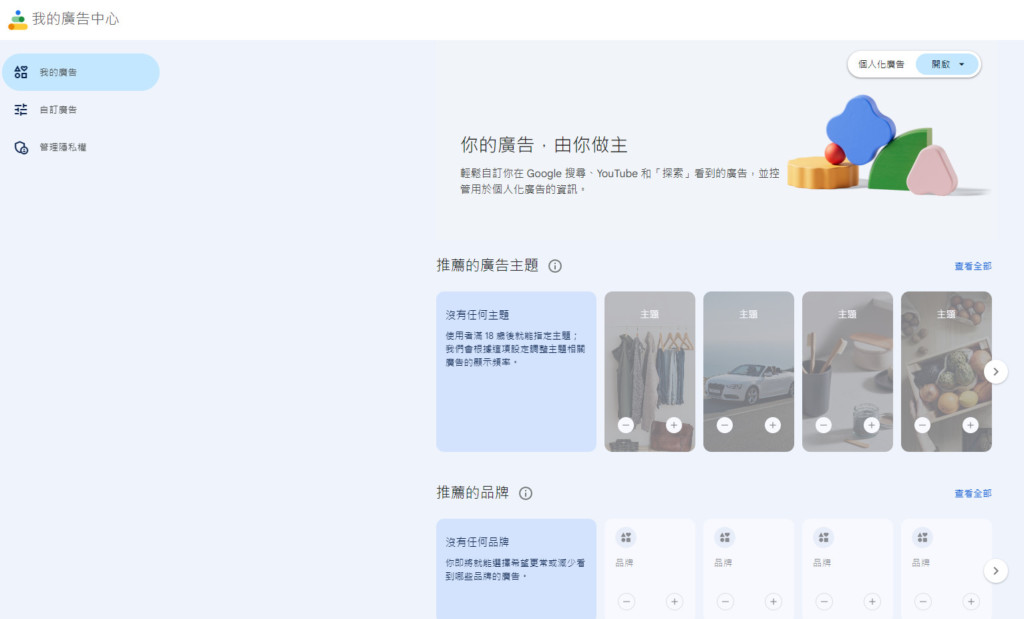1024x619 pixels.
Task: Click 查看全部 for recommended brands
Action: coord(972,493)
